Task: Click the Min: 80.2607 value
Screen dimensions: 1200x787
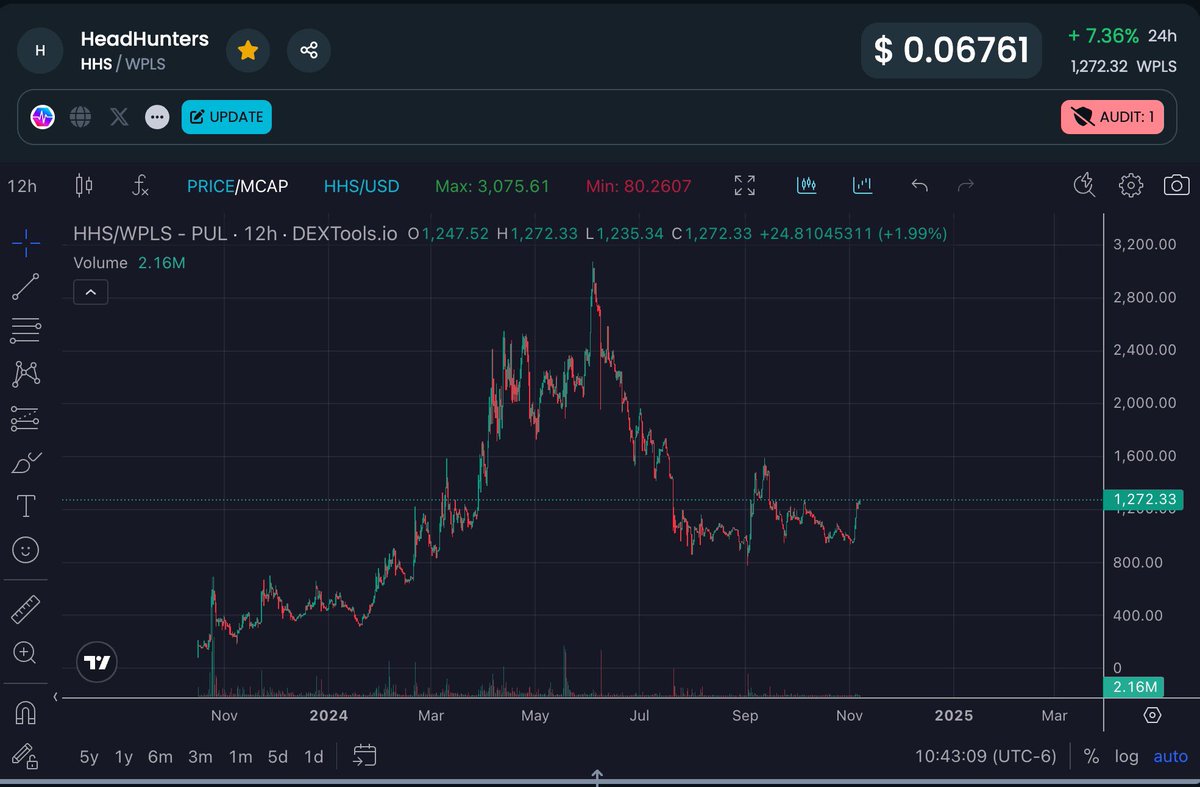Action: [x=637, y=186]
